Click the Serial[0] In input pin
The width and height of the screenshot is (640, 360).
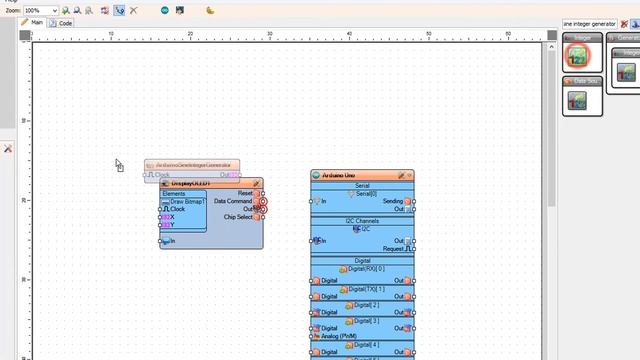tap(311, 201)
